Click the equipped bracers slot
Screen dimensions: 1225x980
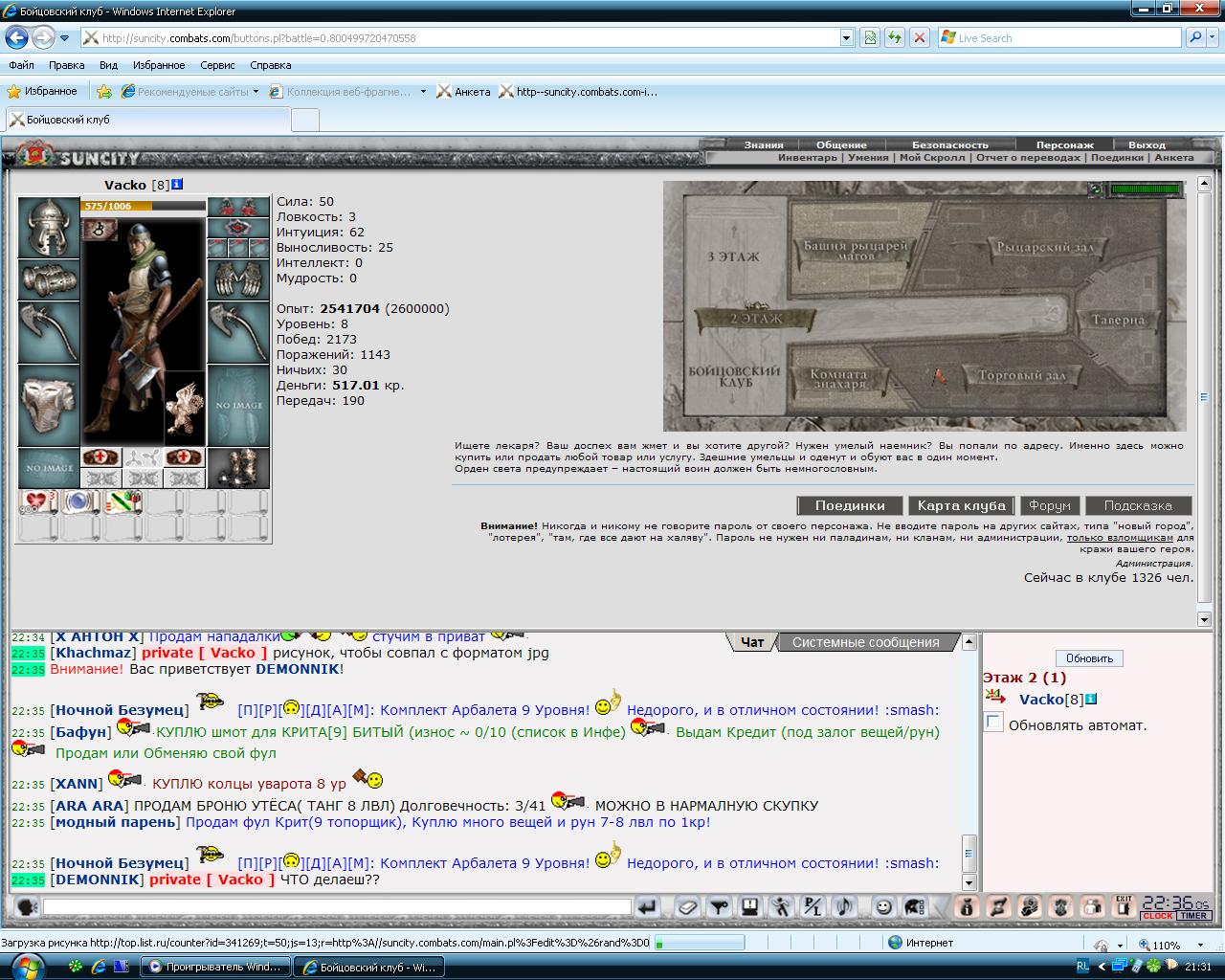pos(48,279)
